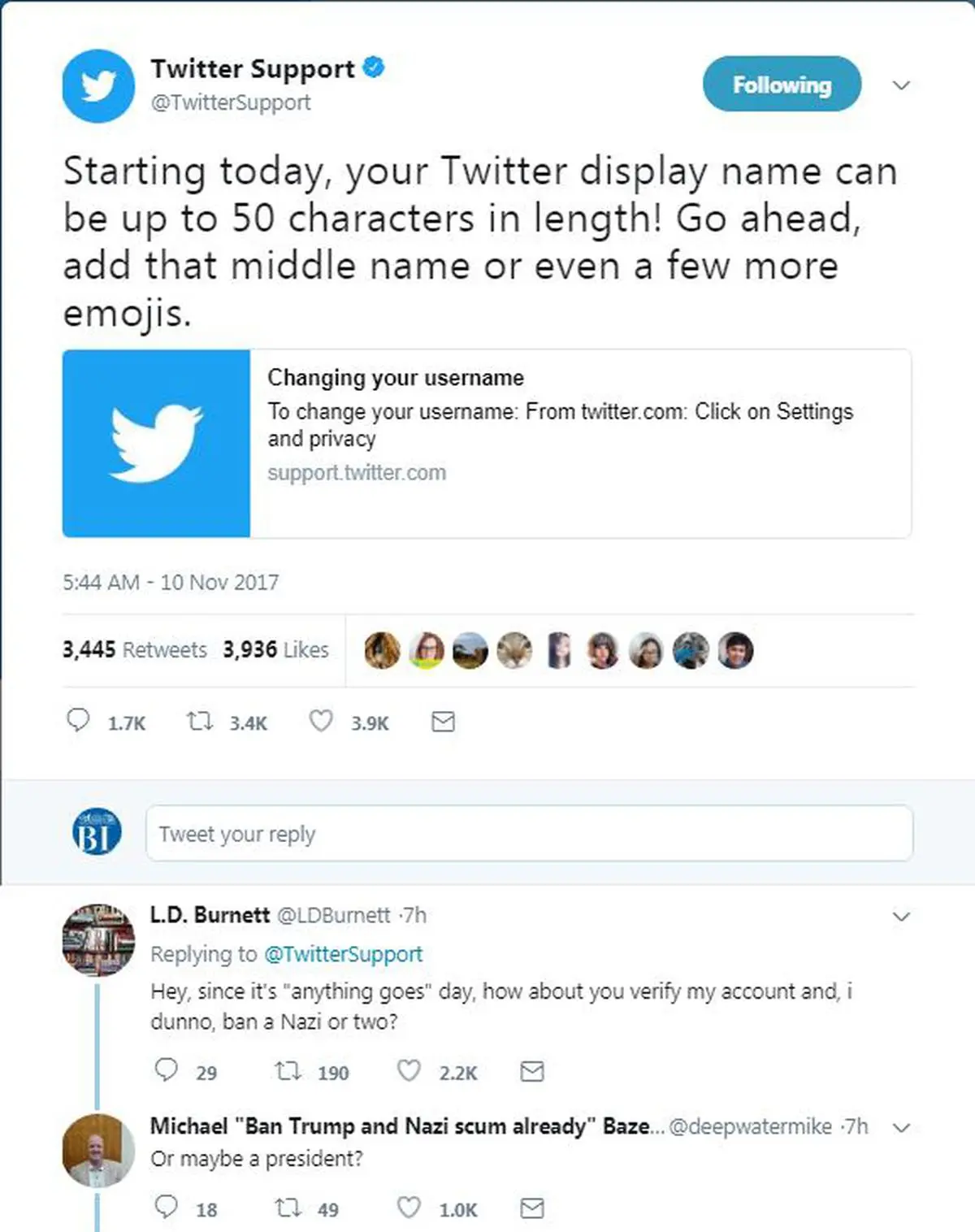975x1232 pixels.
Task: Click the 'Tweet your reply' field
Action: (x=530, y=833)
